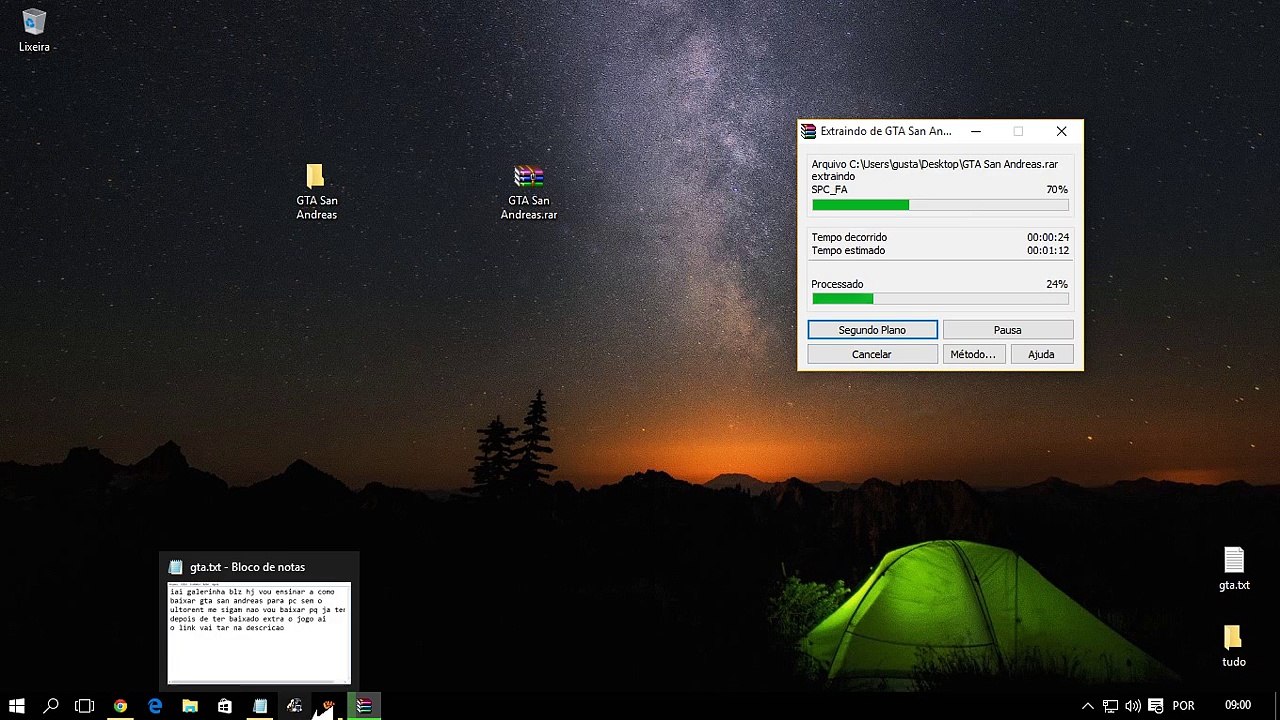Select the gta.txt desktop file icon
Image resolution: width=1280 pixels, height=720 pixels.
1234,569
